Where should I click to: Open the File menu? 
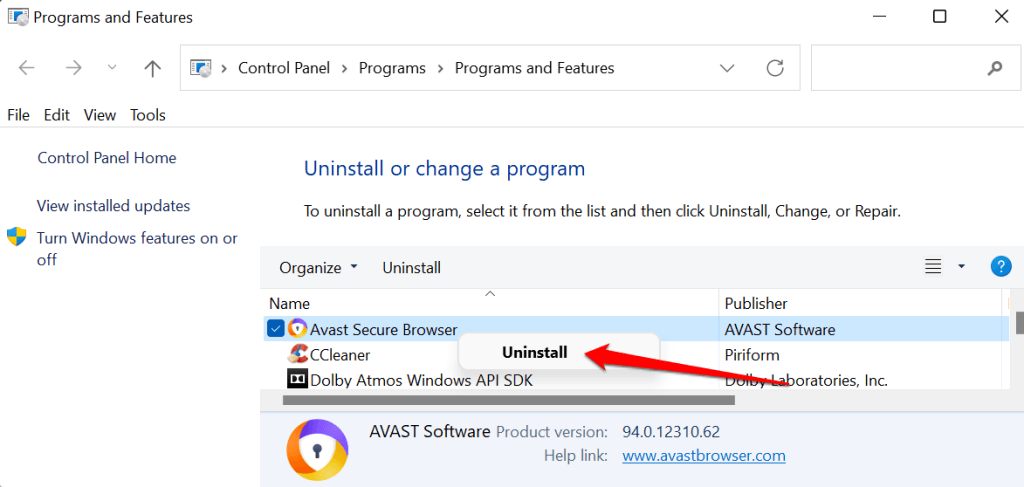click(18, 115)
